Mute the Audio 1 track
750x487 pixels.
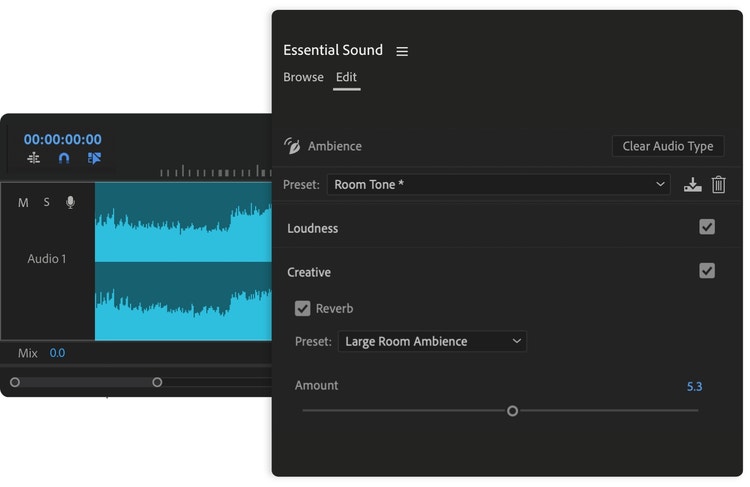click(x=23, y=203)
